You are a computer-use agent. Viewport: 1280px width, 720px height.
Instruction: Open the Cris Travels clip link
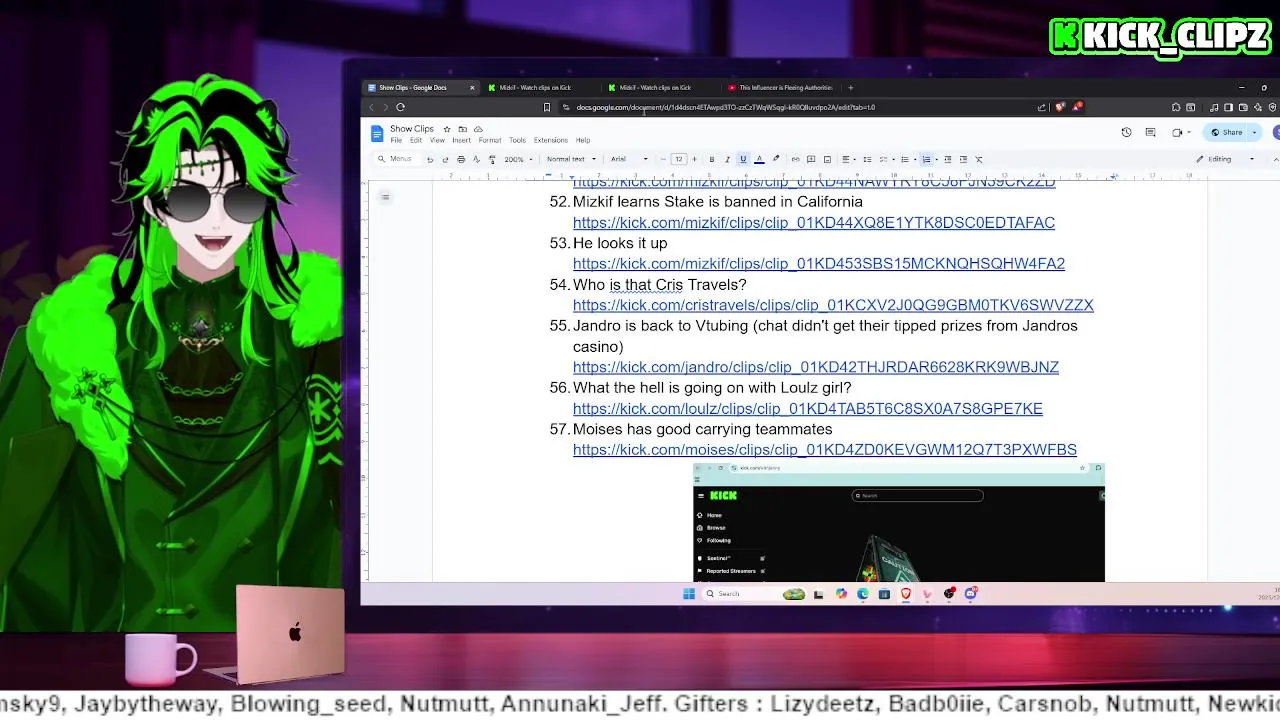point(833,305)
